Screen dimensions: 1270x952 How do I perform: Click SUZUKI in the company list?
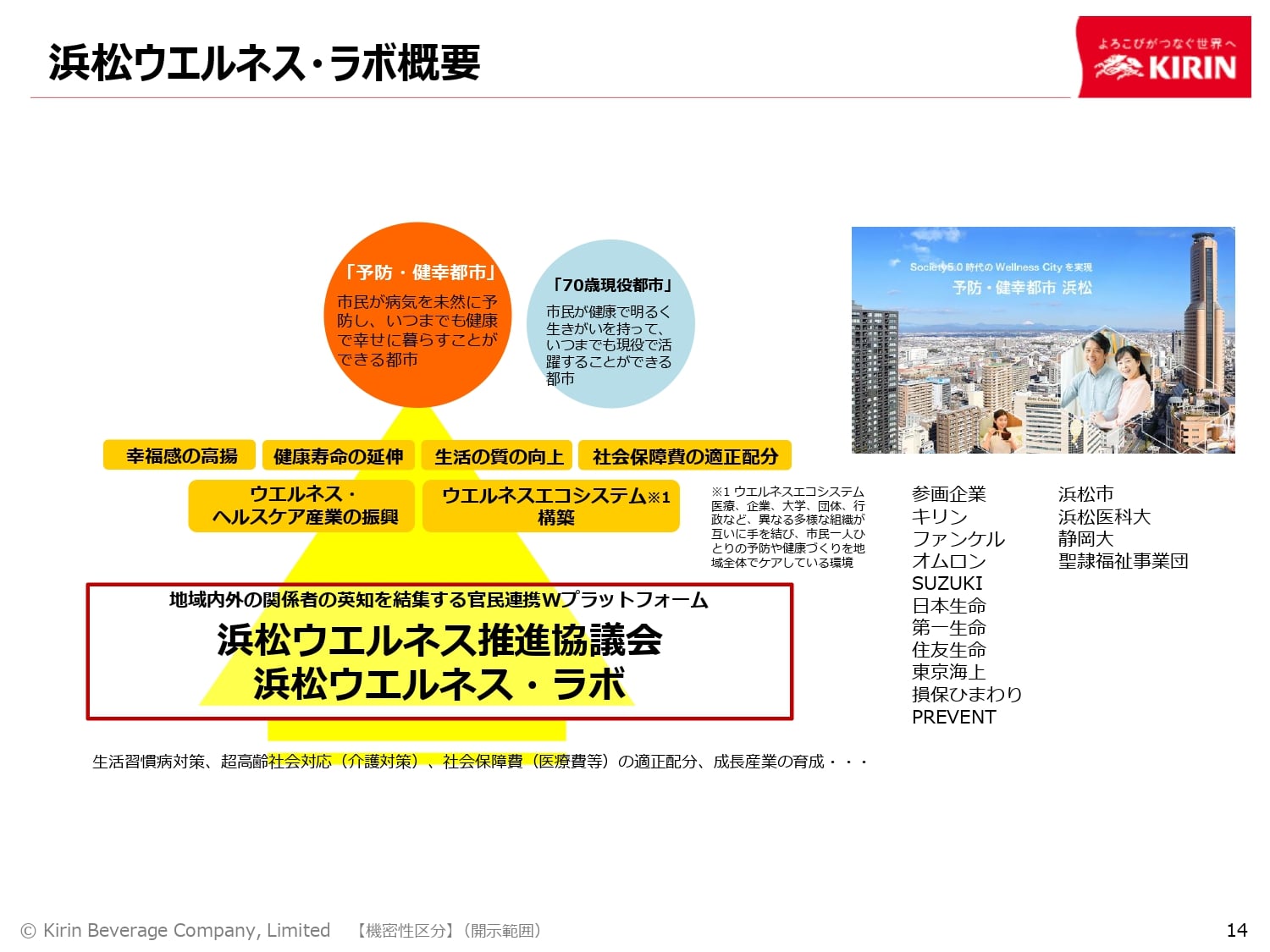pos(947,583)
